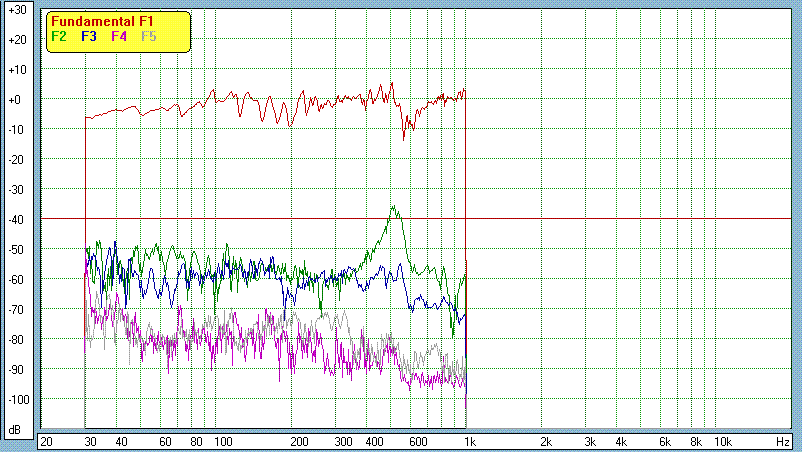Select the magenta F4 legend entry
This screenshot has width=802, height=452.
pyautogui.click(x=119, y=36)
